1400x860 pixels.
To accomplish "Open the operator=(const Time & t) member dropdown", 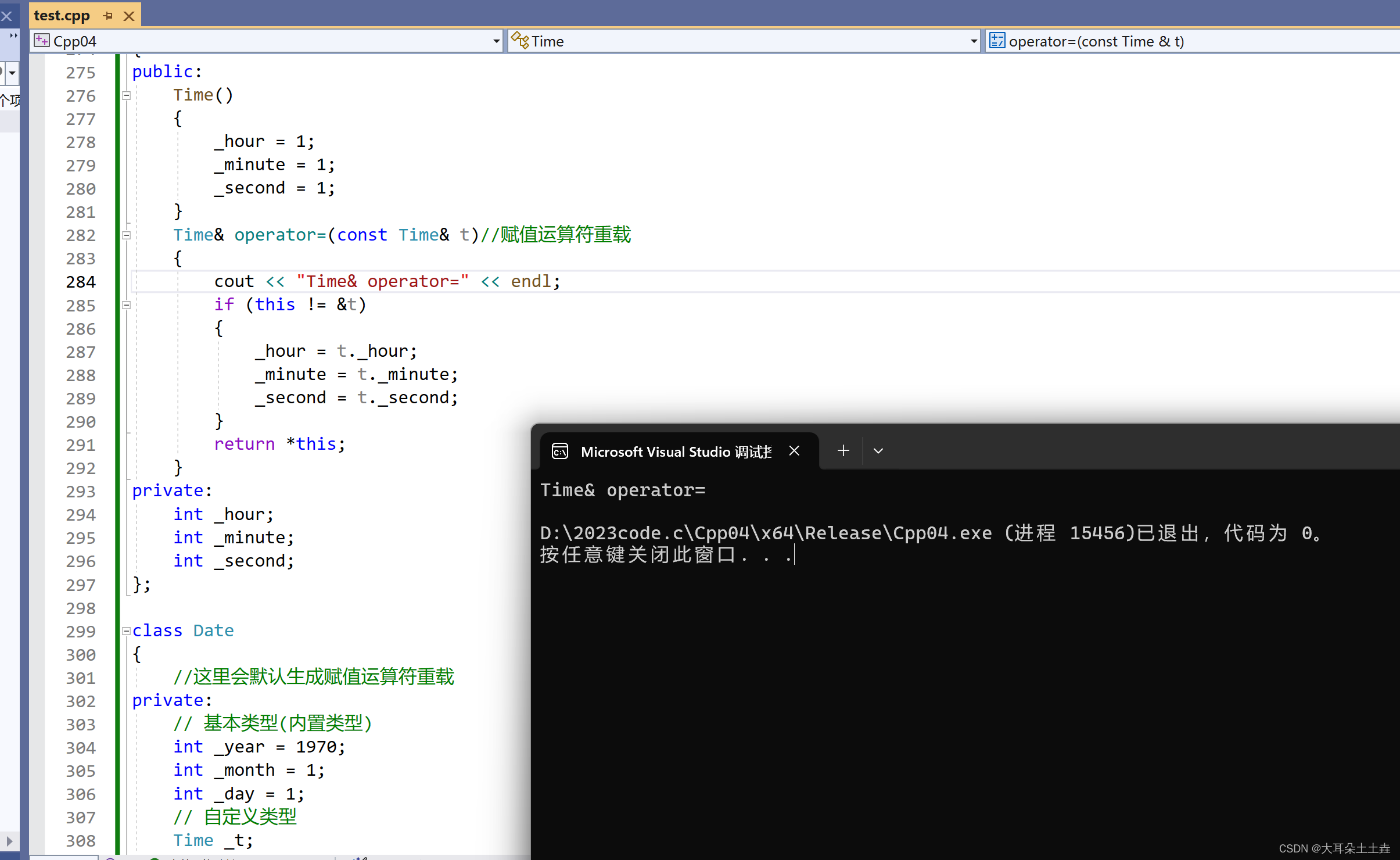I will pos(1192,41).
